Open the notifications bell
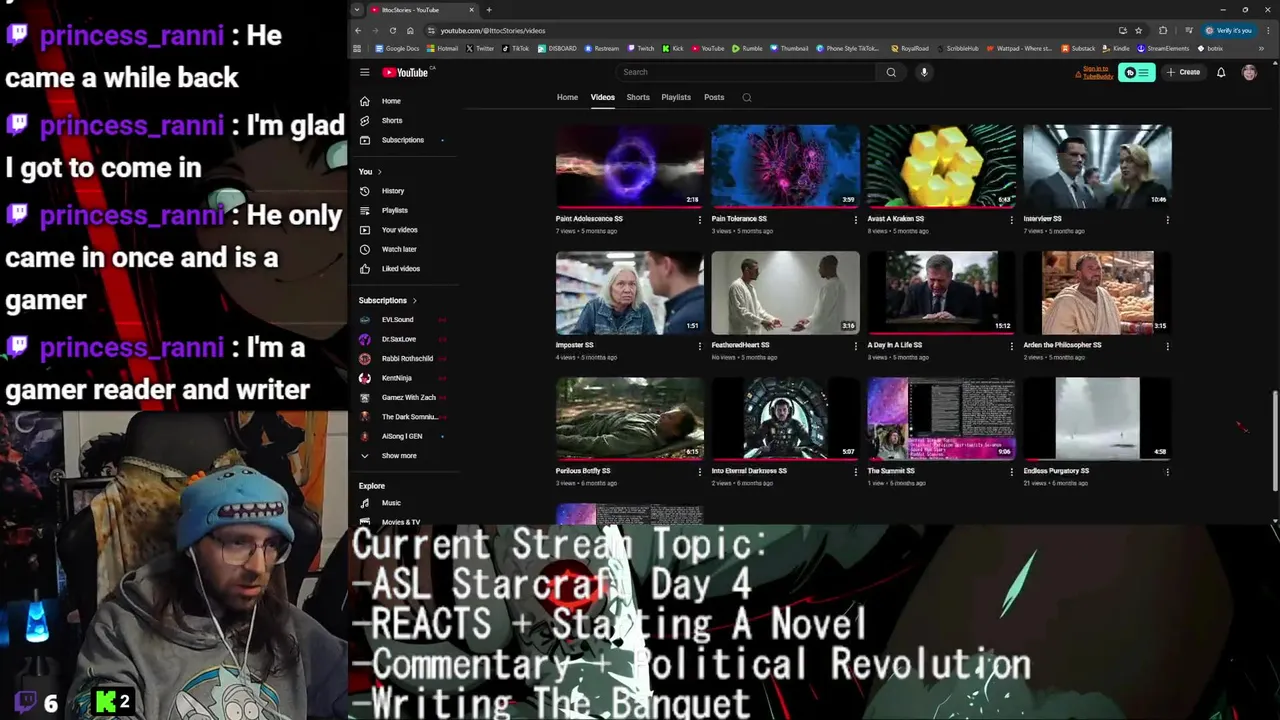Image resolution: width=1280 pixels, height=720 pixels. (x=1221, y=72)
